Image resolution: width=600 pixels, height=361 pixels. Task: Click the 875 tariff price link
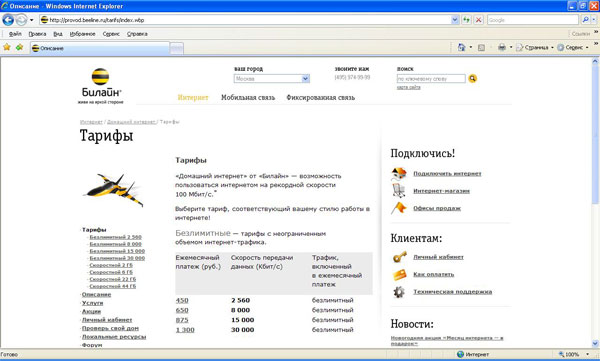[x=182, y=320]
